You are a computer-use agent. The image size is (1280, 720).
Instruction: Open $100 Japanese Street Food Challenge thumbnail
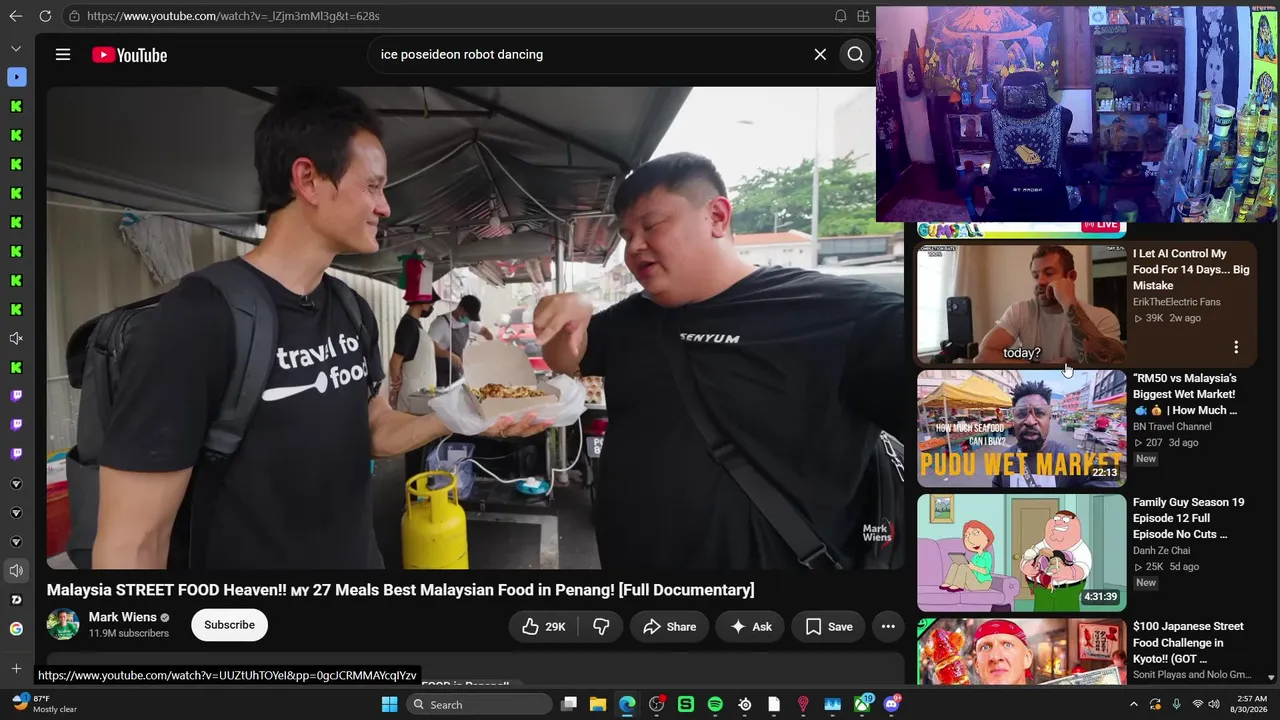click(1021, 651)
